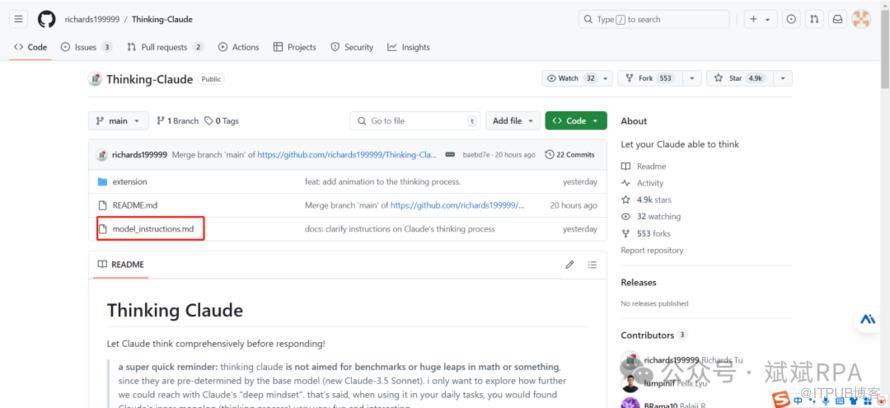Open the hamburger navigation menu
This screenshot has height=408, width=890.
(19, 19)
